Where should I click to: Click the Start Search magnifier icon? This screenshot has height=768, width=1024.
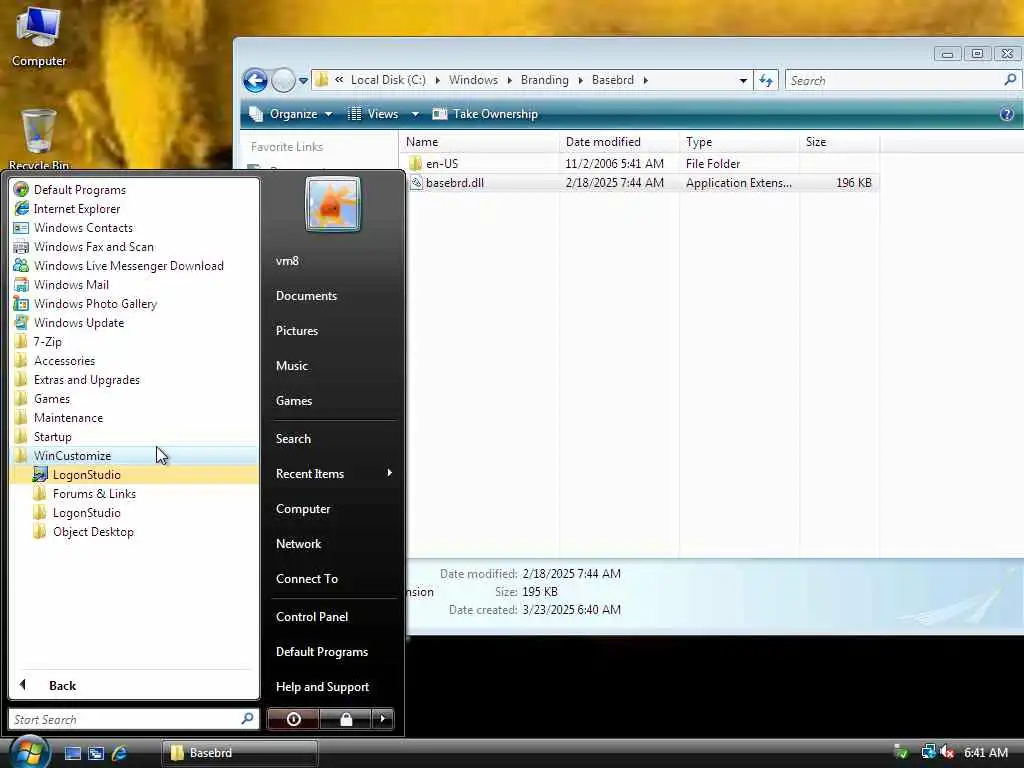tap(247, 718)
